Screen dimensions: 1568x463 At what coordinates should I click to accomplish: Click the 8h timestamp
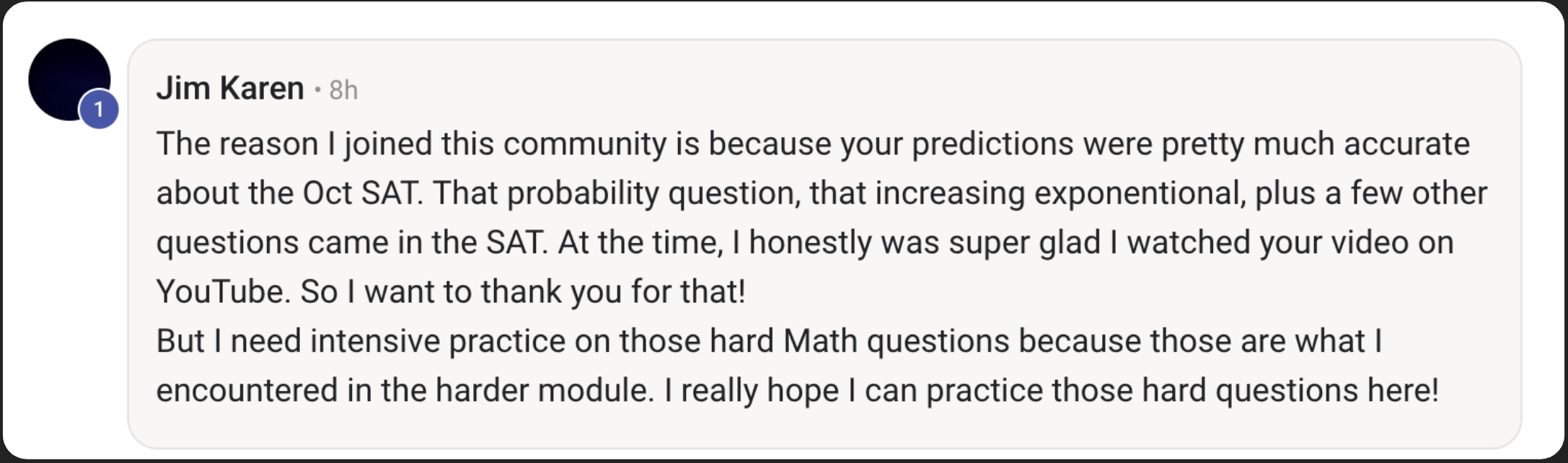coord(343,90)
